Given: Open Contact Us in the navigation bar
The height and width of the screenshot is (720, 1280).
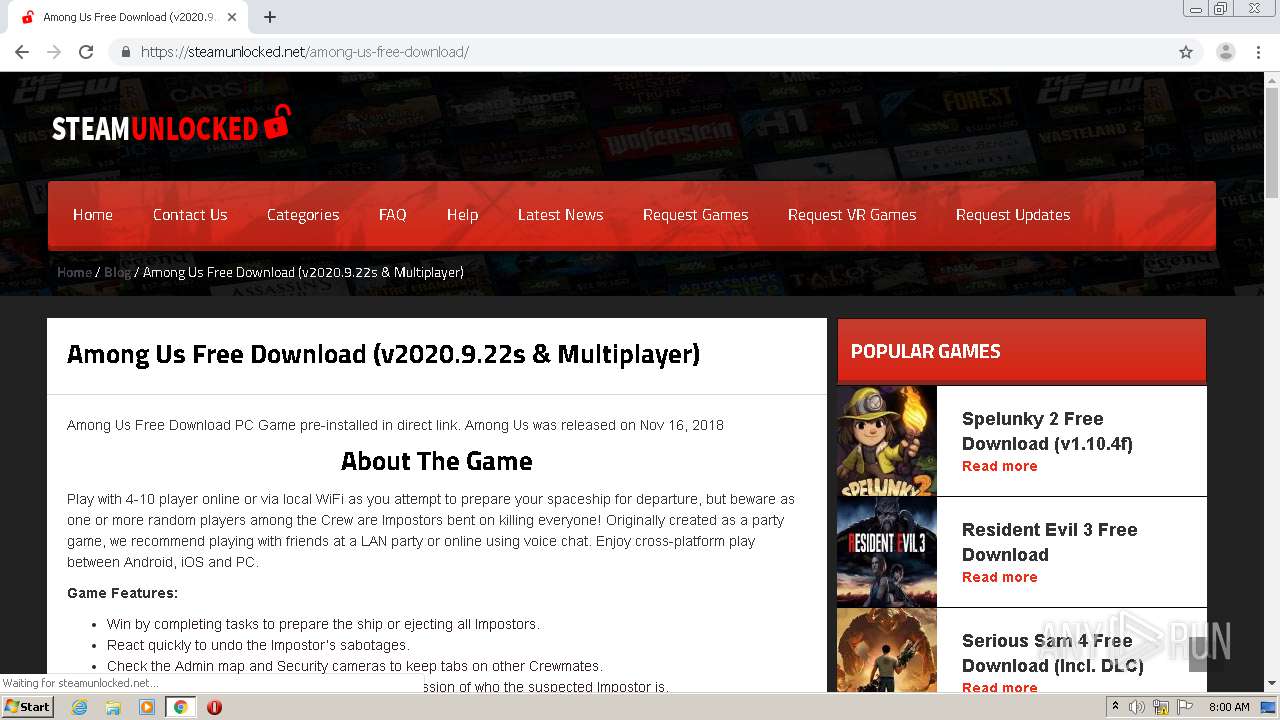Looking at the screenshot, I should [190, 215].
